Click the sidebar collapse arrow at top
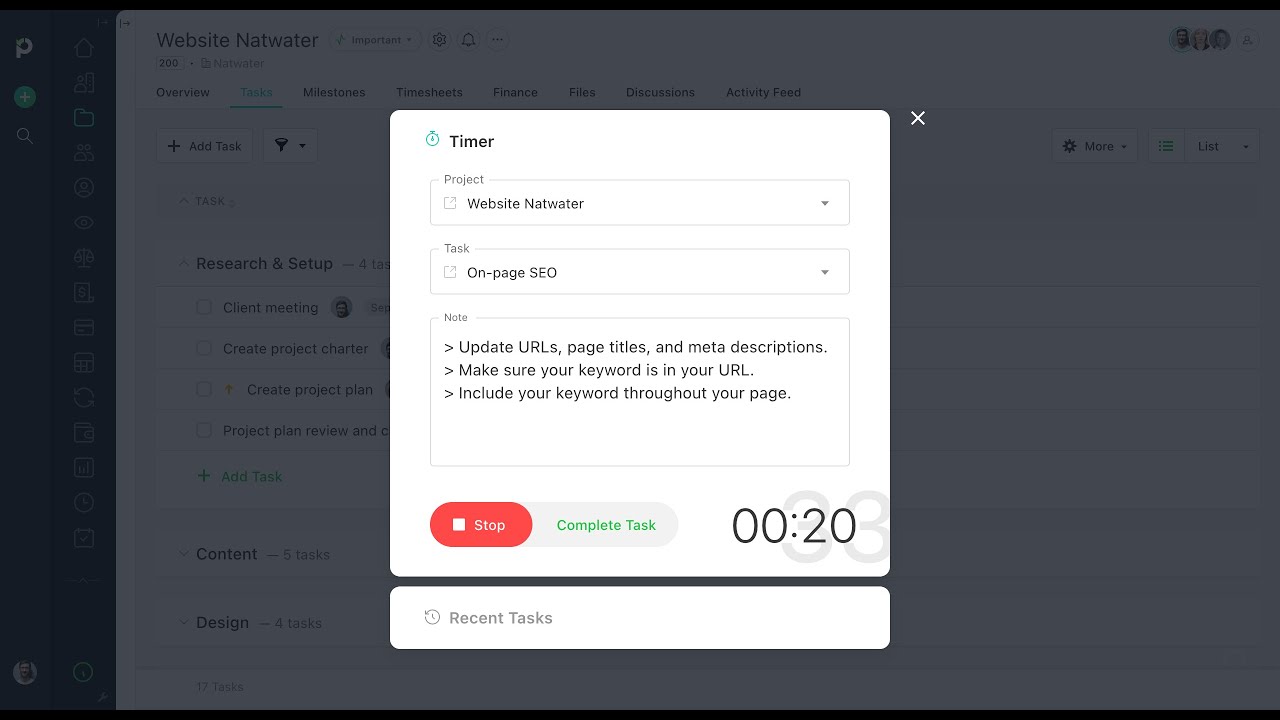 pyautogui.click(x=103, y=22)
